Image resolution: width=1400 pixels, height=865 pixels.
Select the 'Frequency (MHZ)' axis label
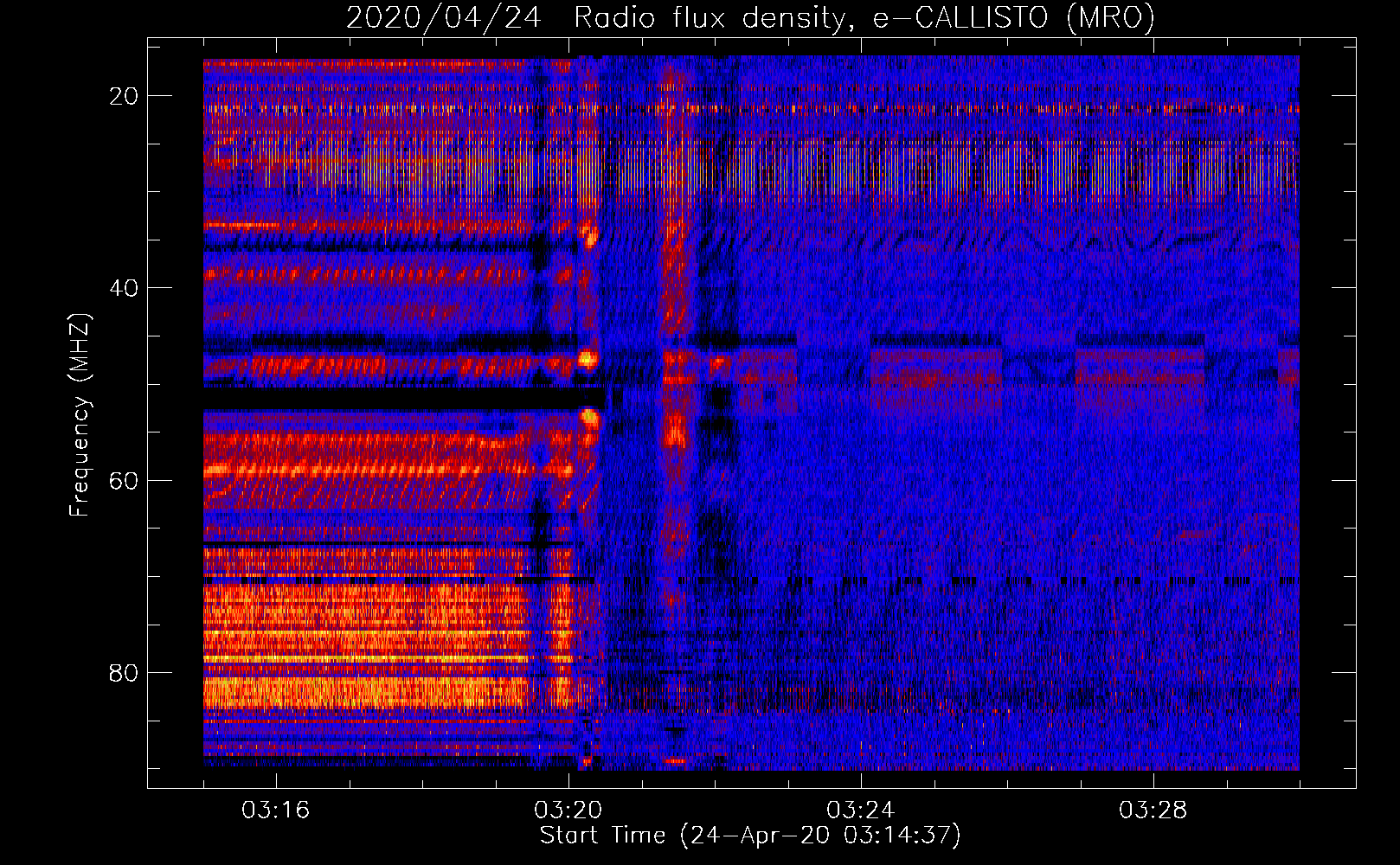pos(80,414)
